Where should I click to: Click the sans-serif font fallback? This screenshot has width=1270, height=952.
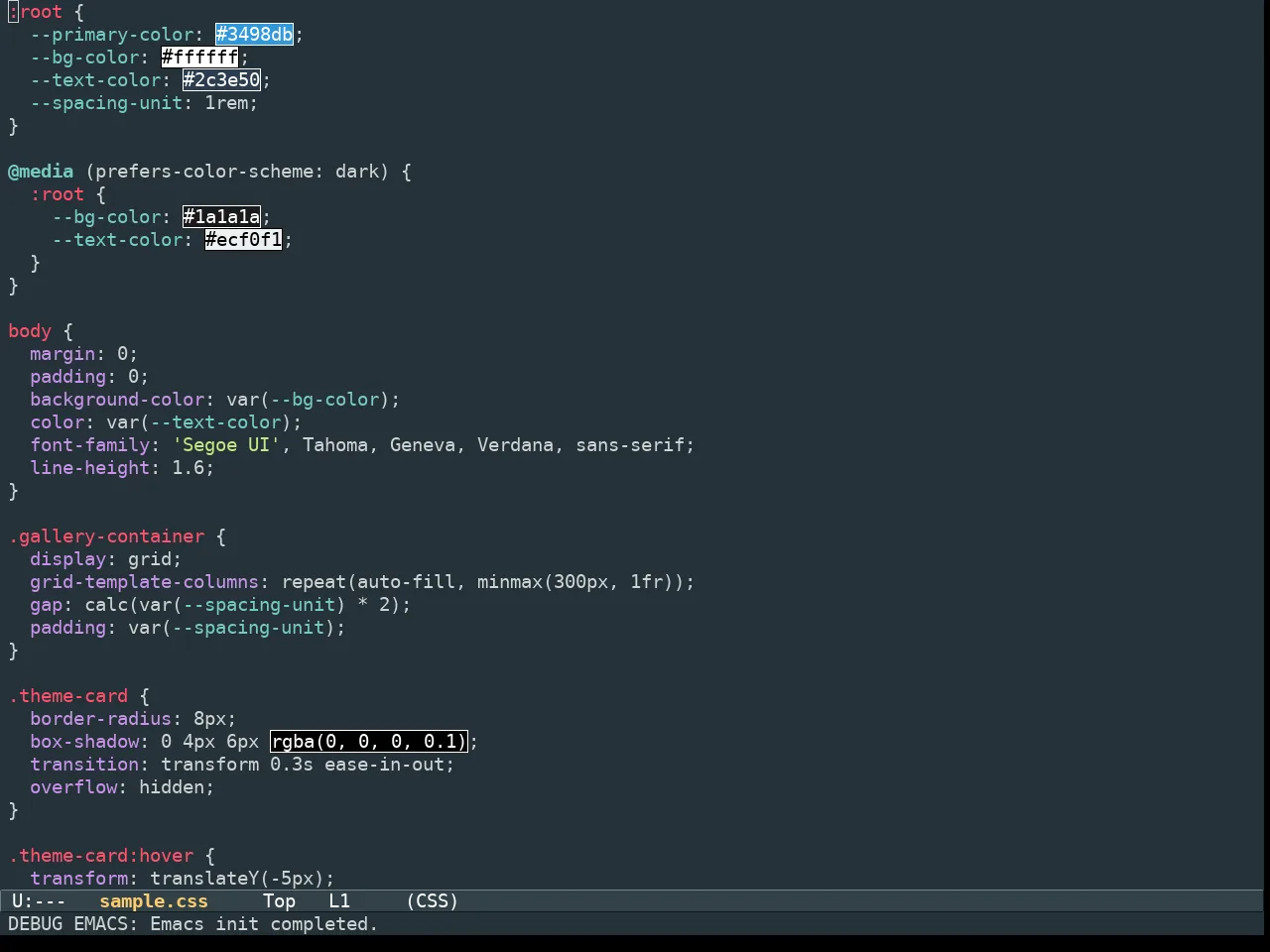[x=630, y=445]
